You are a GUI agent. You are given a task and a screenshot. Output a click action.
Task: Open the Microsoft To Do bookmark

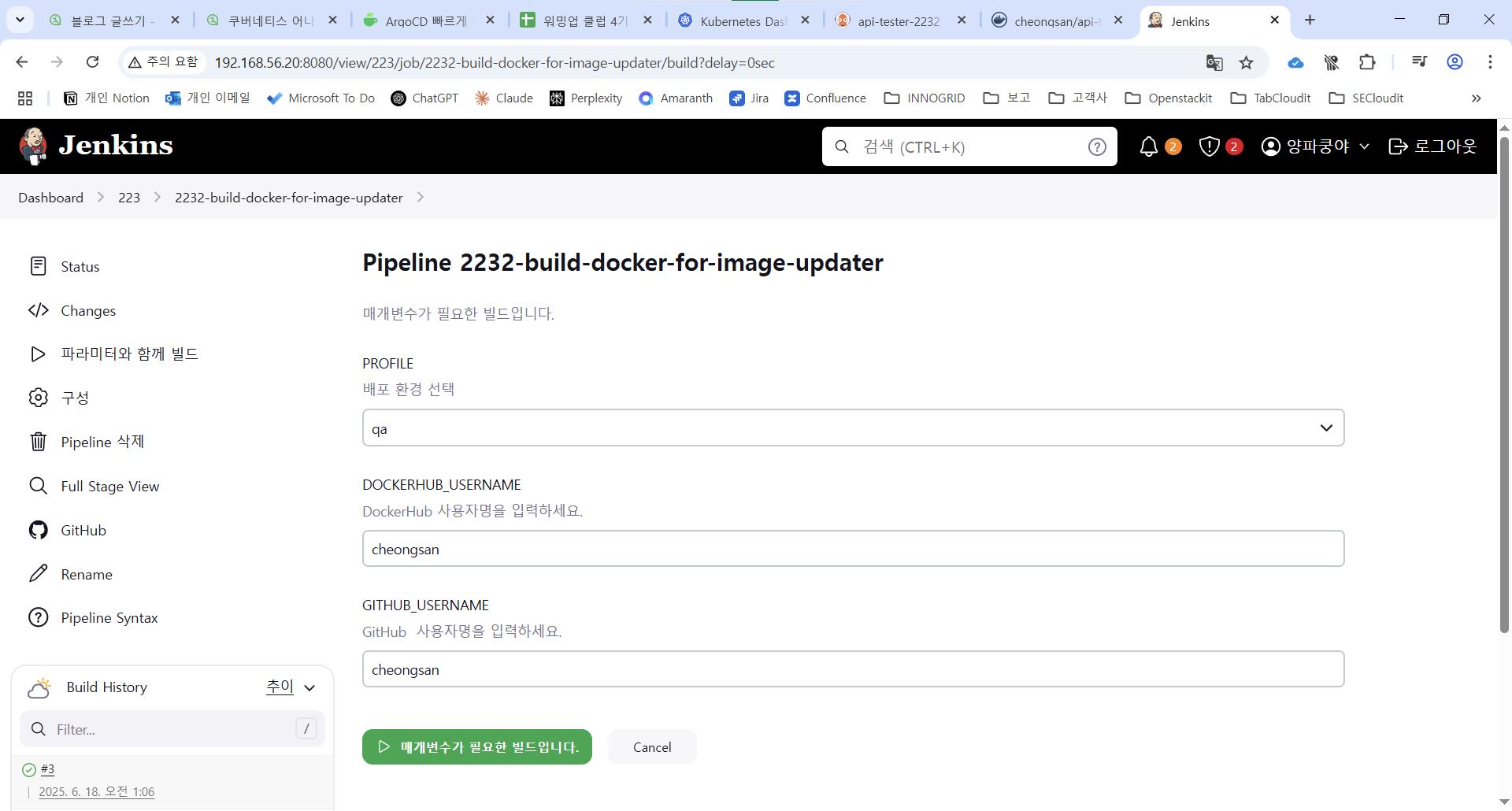[321, 98]
